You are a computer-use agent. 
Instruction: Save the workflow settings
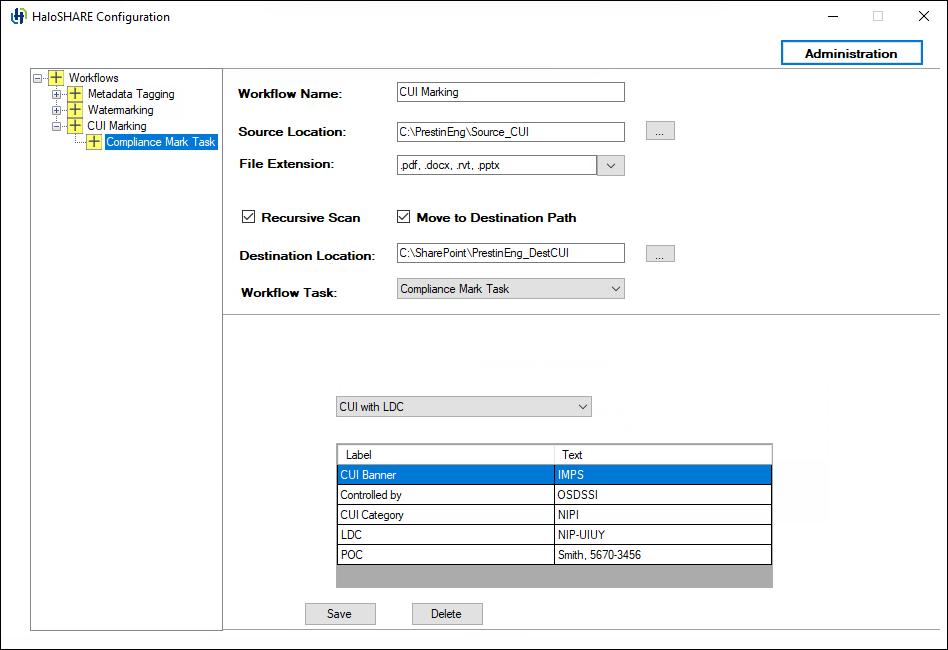click(x=341, y=613)
